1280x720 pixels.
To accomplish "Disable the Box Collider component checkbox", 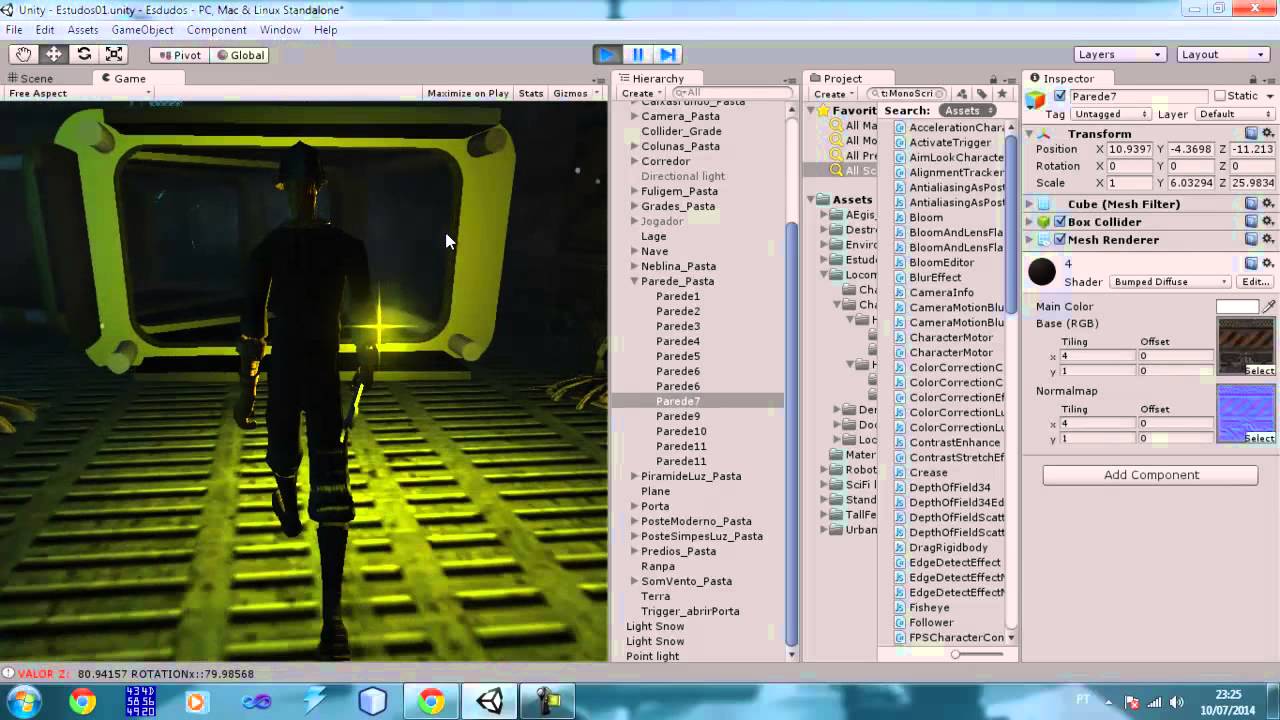I will [1060, 222].
